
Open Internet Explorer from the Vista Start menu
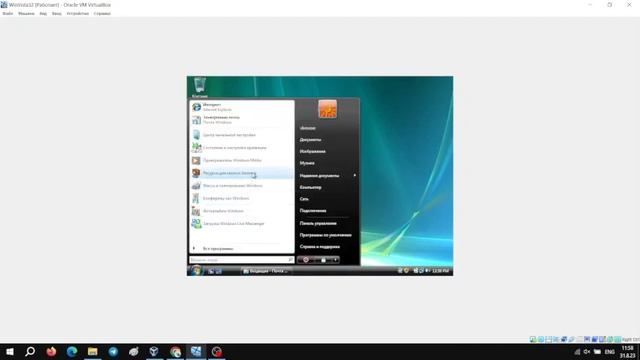pyautogui.click(x=242, y=107)
